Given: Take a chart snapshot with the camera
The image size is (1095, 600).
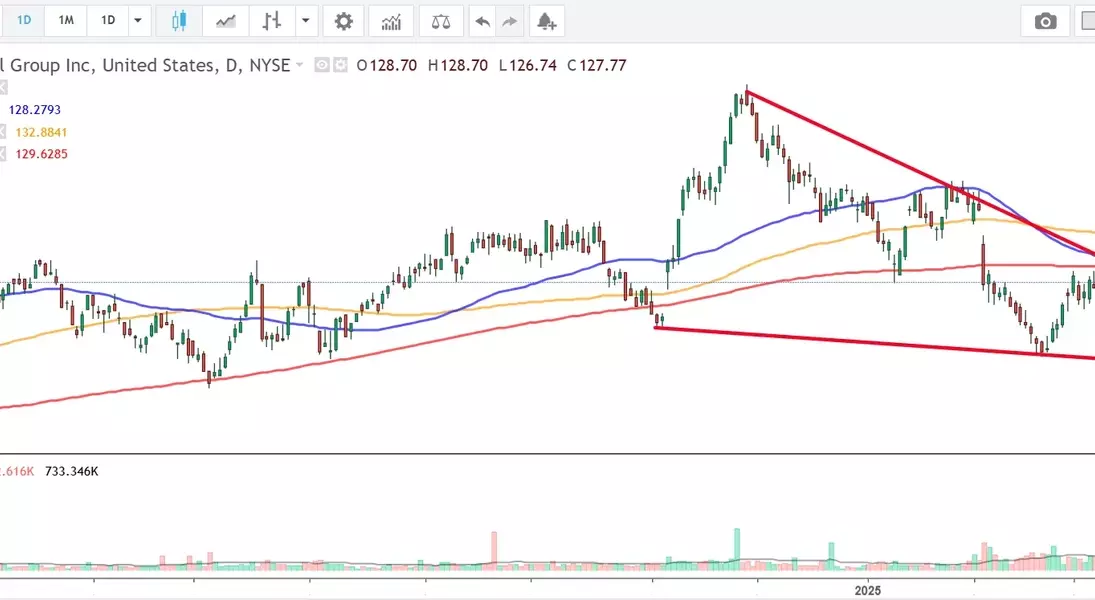Looking at the screenshot, I should pyautogui.click(x=1046, y=21).
